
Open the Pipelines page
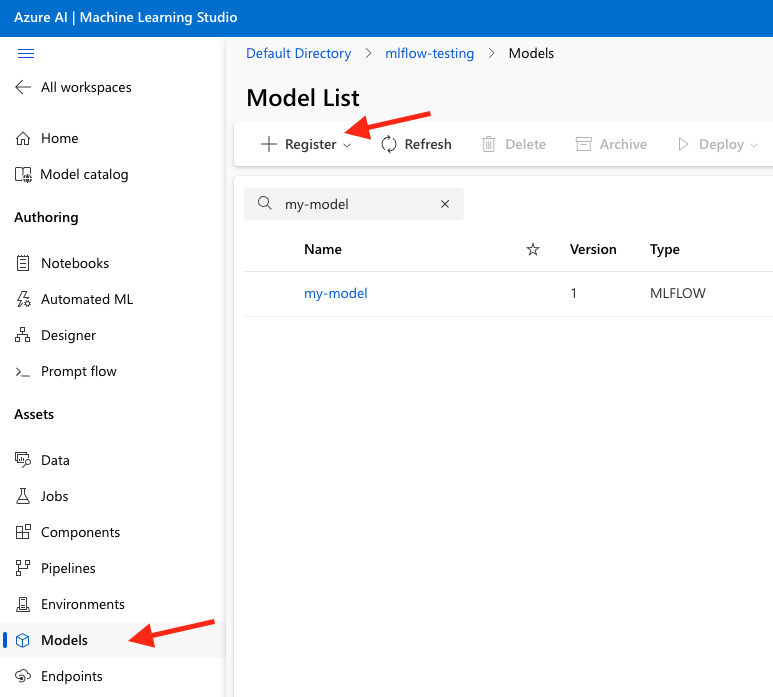pos(69,568)
